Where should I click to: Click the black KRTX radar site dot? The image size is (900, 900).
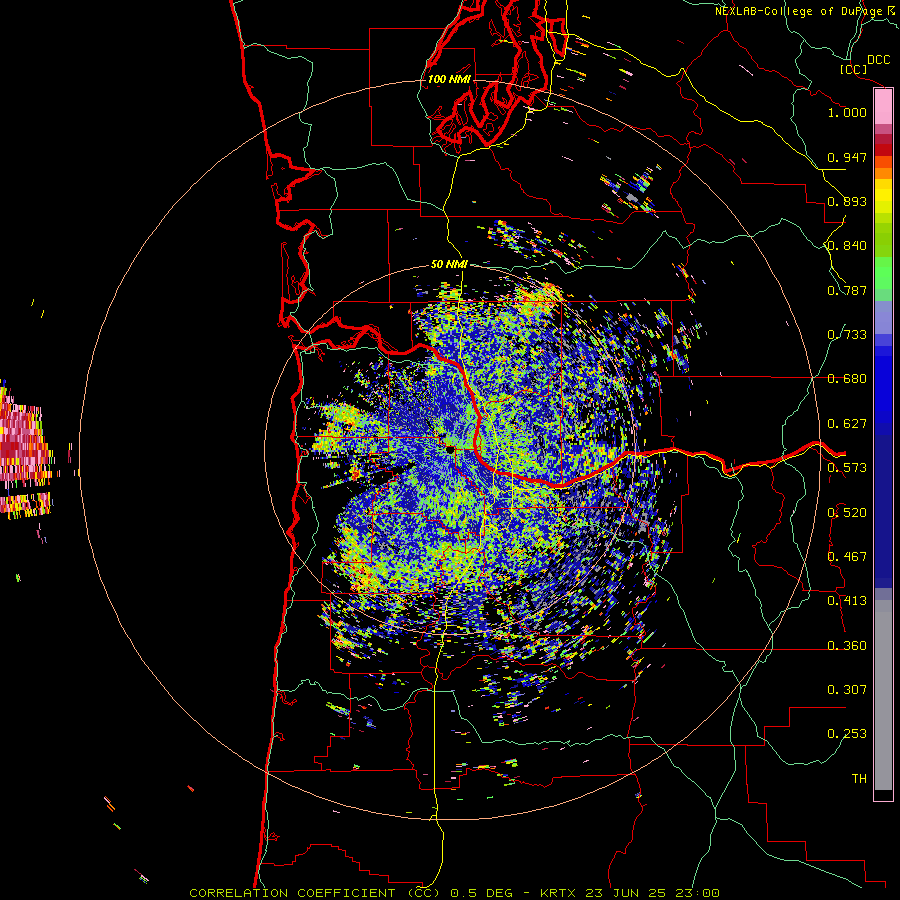tap(451, 449)
